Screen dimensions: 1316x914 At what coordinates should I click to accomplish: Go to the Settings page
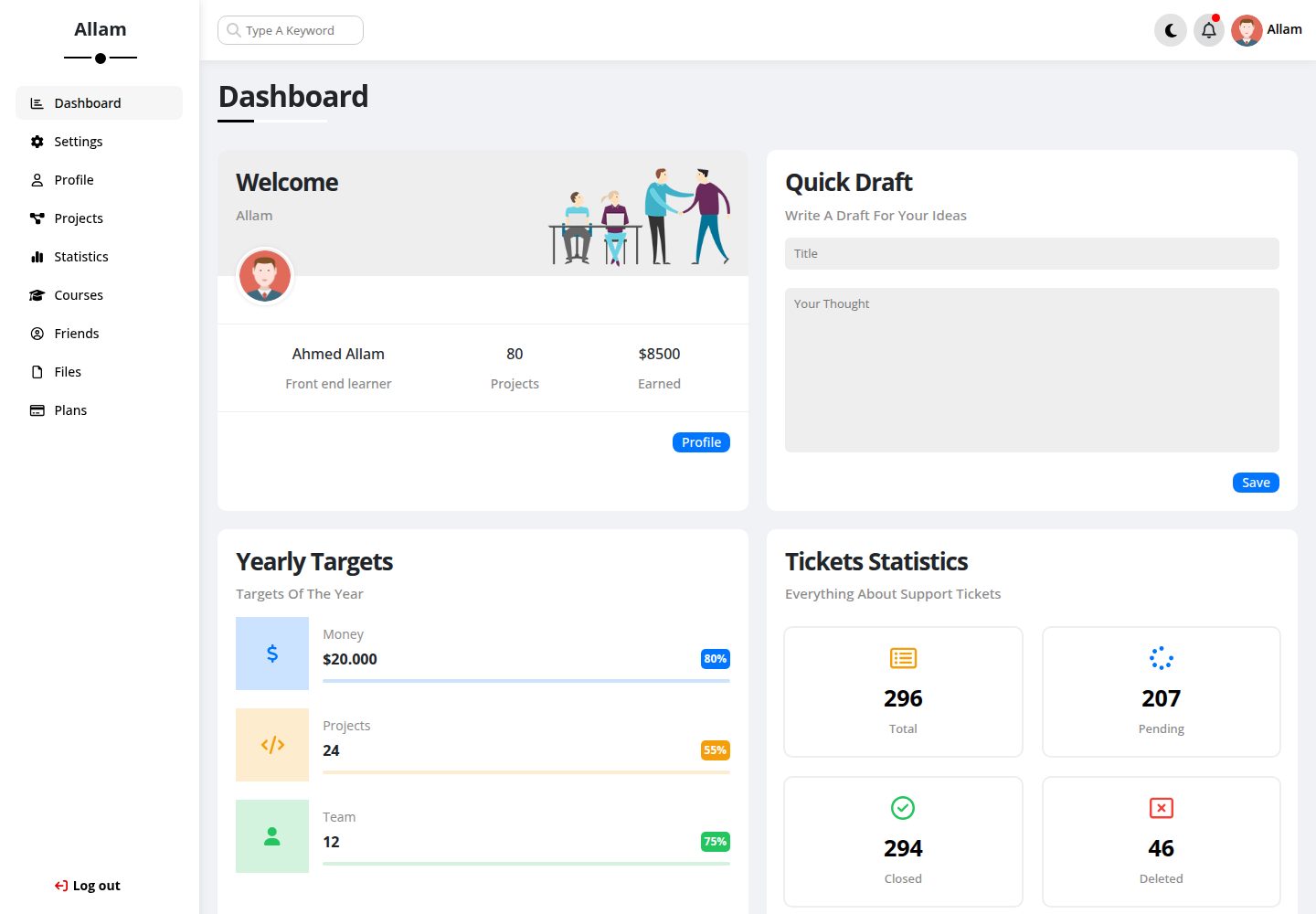(99, 142)
